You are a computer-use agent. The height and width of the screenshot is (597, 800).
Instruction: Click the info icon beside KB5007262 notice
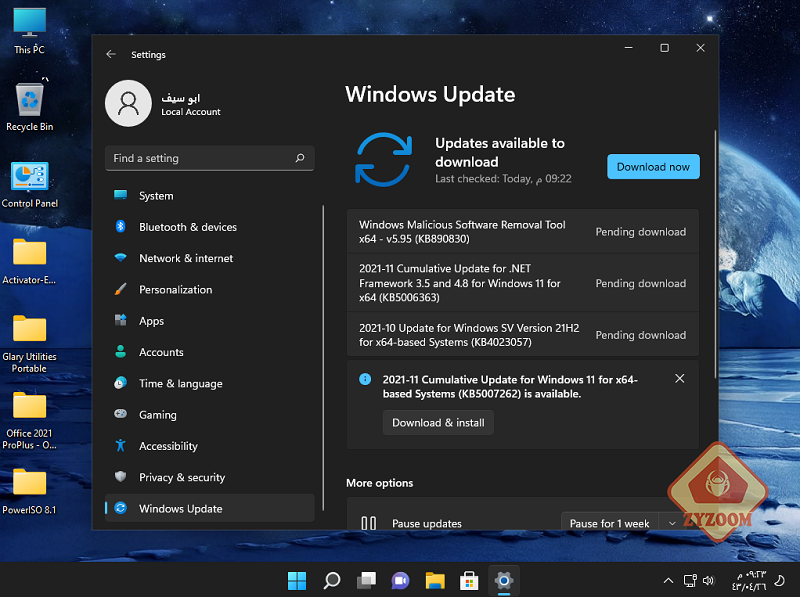click(365, 379)
